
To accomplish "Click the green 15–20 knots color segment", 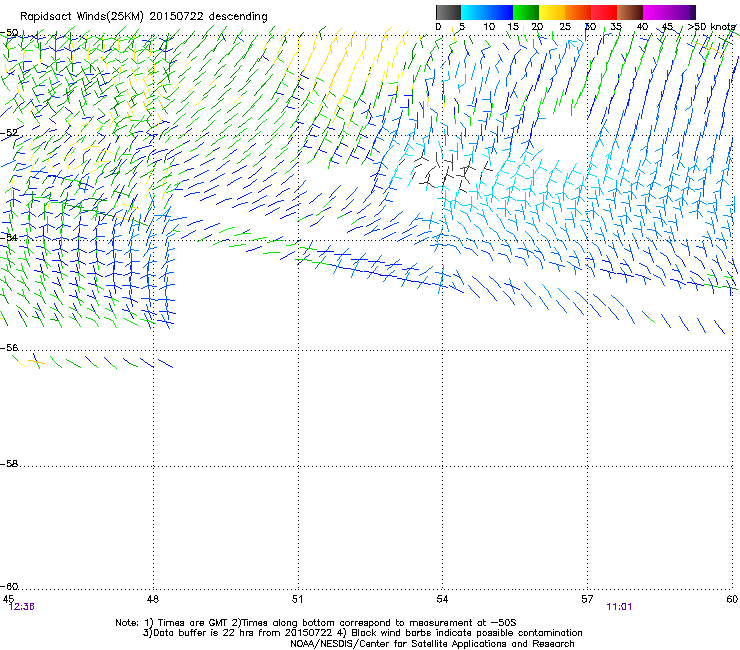I will (x=526, y=12).
